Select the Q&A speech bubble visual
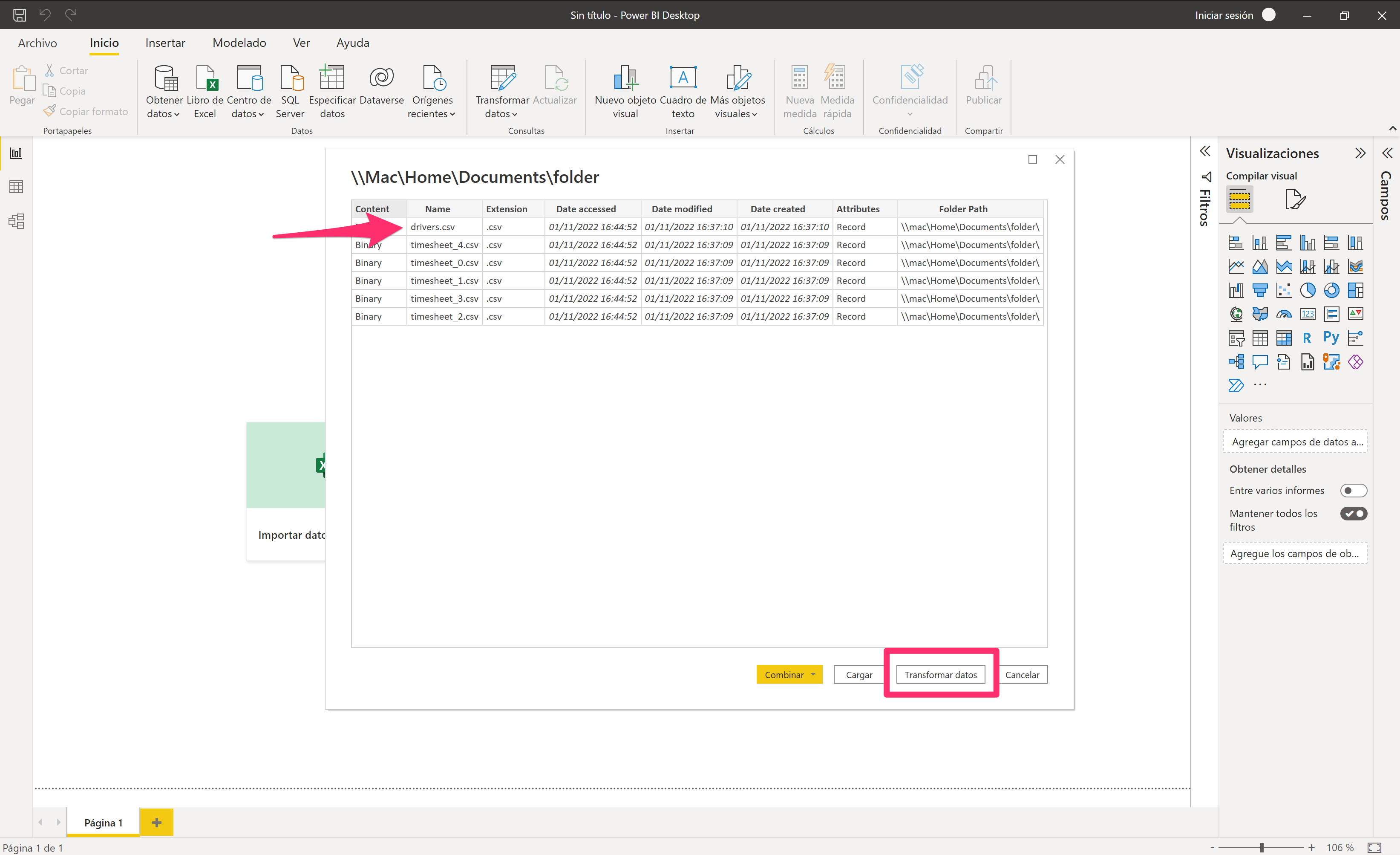 coord(1260,361)
